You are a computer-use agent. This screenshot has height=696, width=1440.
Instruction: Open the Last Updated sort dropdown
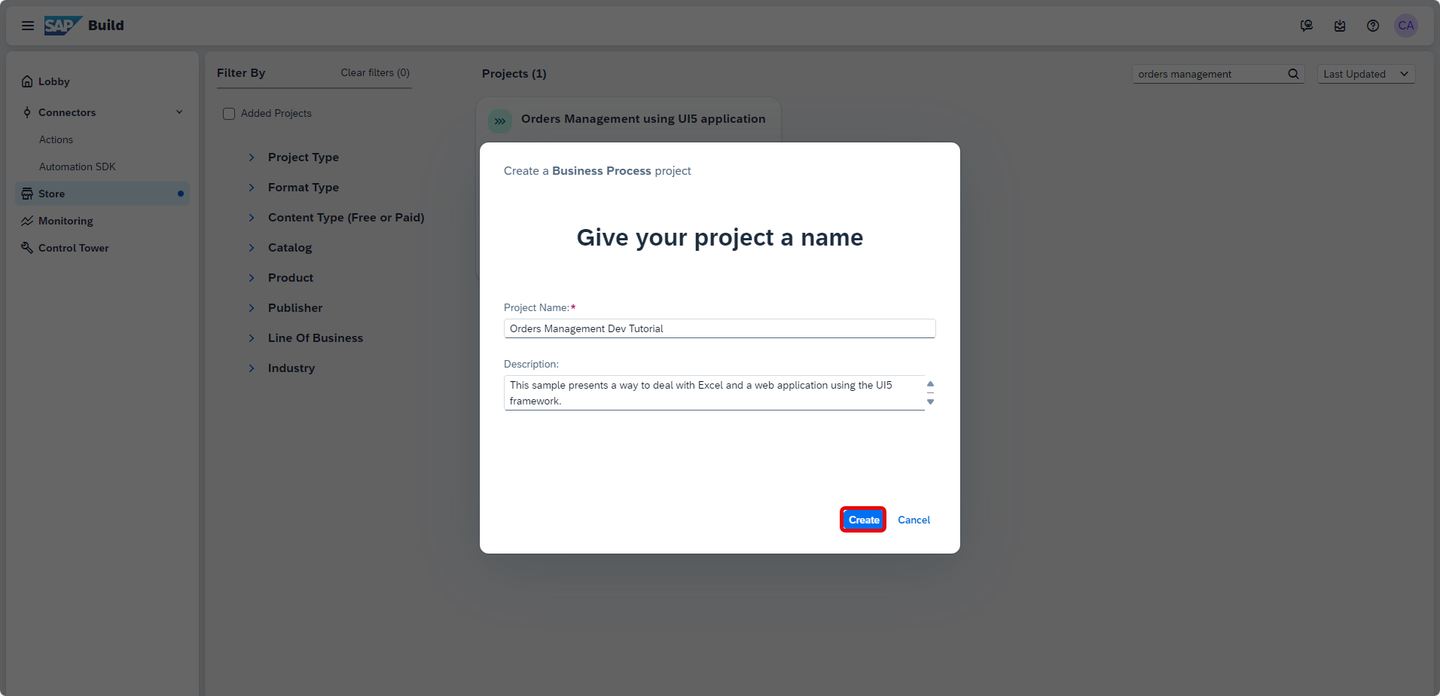click(1366, 74)
